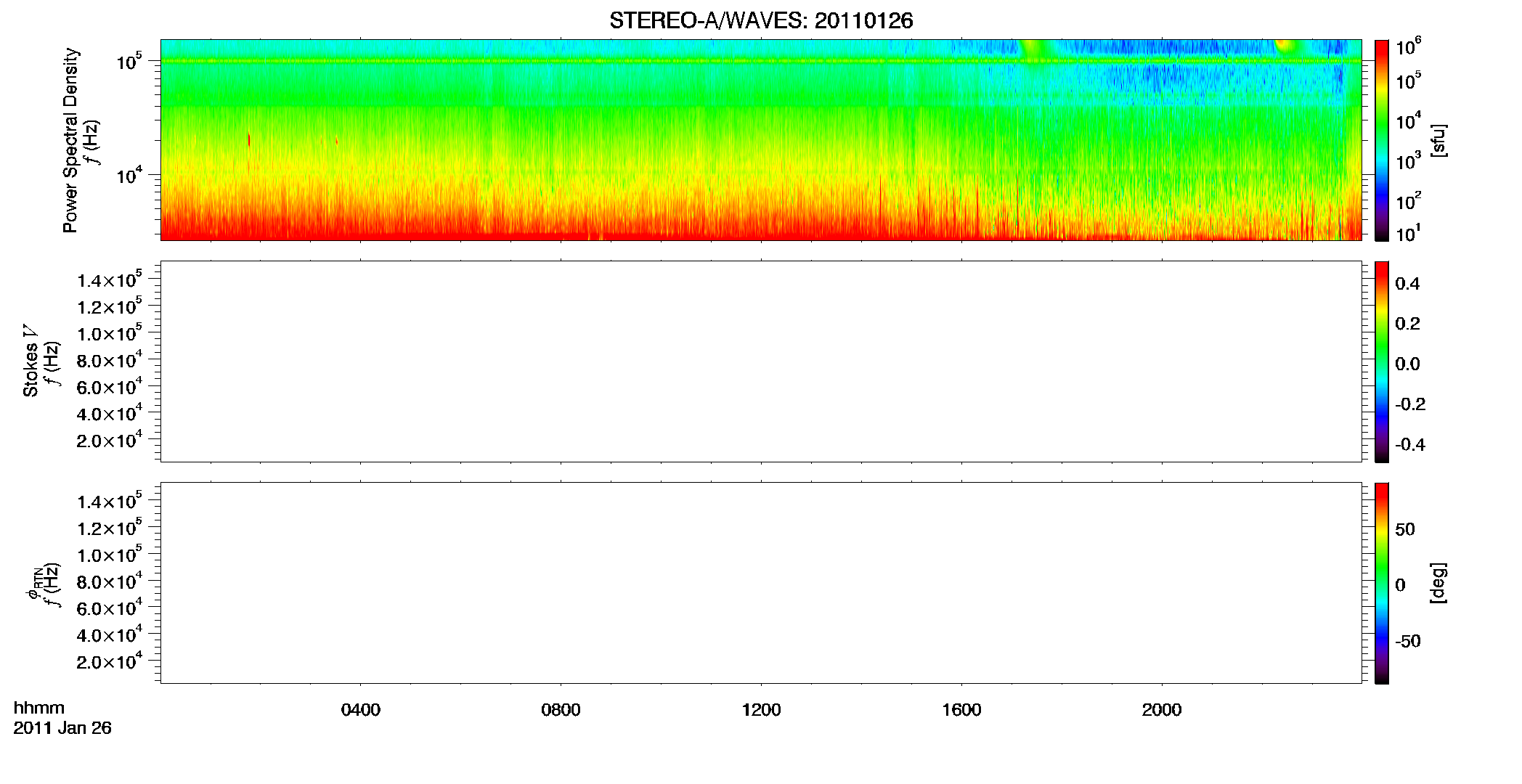This screenshot has height=784, width=1522.
Task: Click the STEREO-A/WAVES: 20110126 plot title
Action: click(x=761, y=21)
